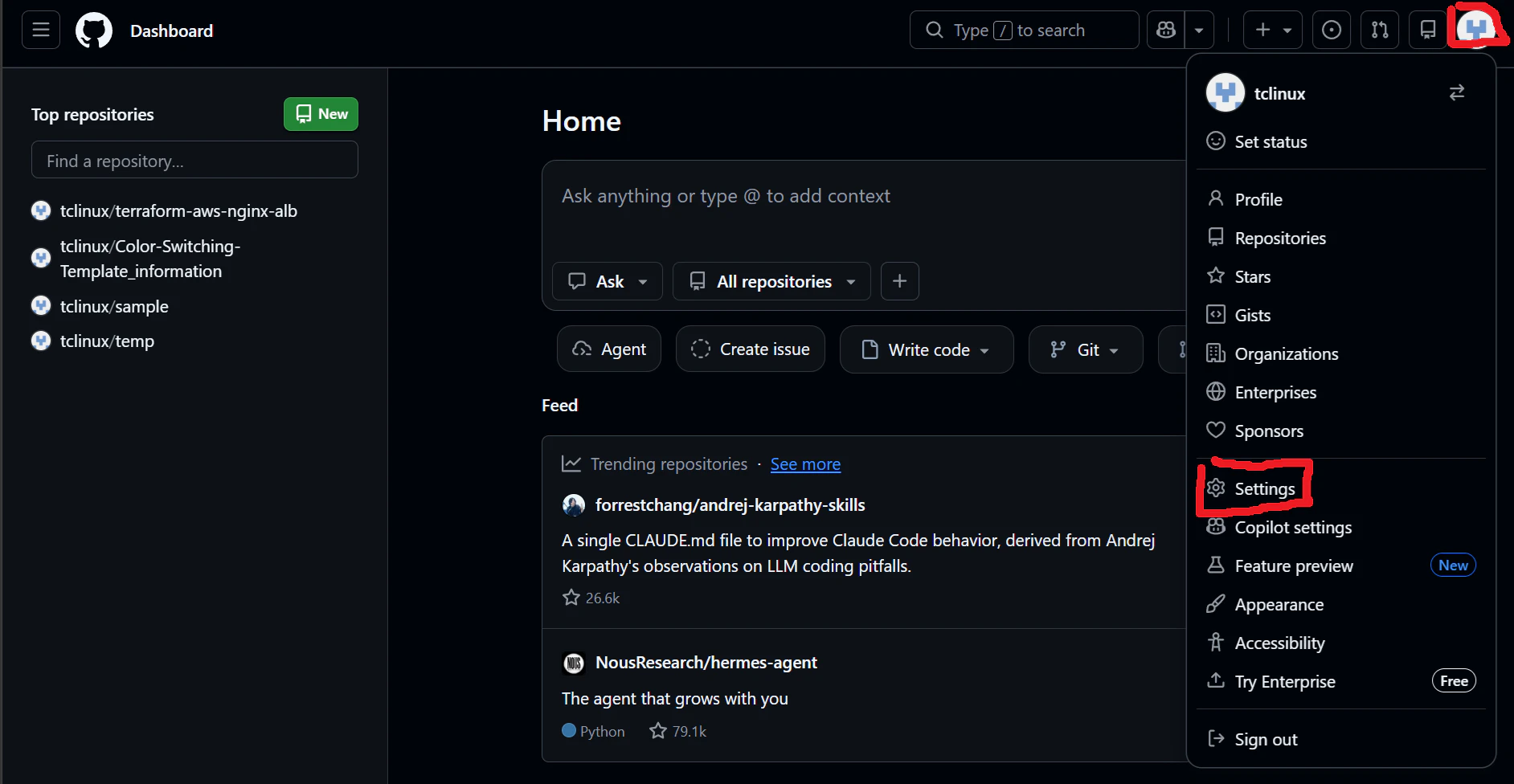Expand the Git dropdown

point(1086,349)
